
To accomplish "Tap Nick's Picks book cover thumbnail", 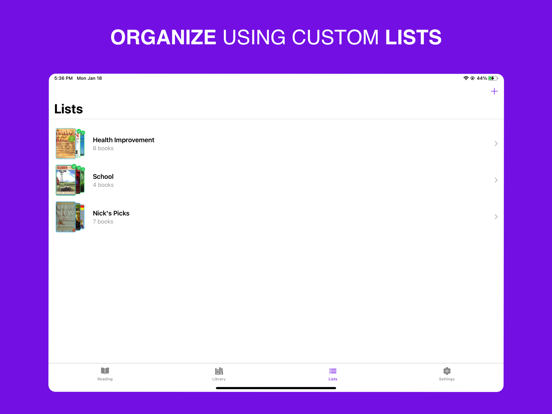I will (x=70, y=217).
